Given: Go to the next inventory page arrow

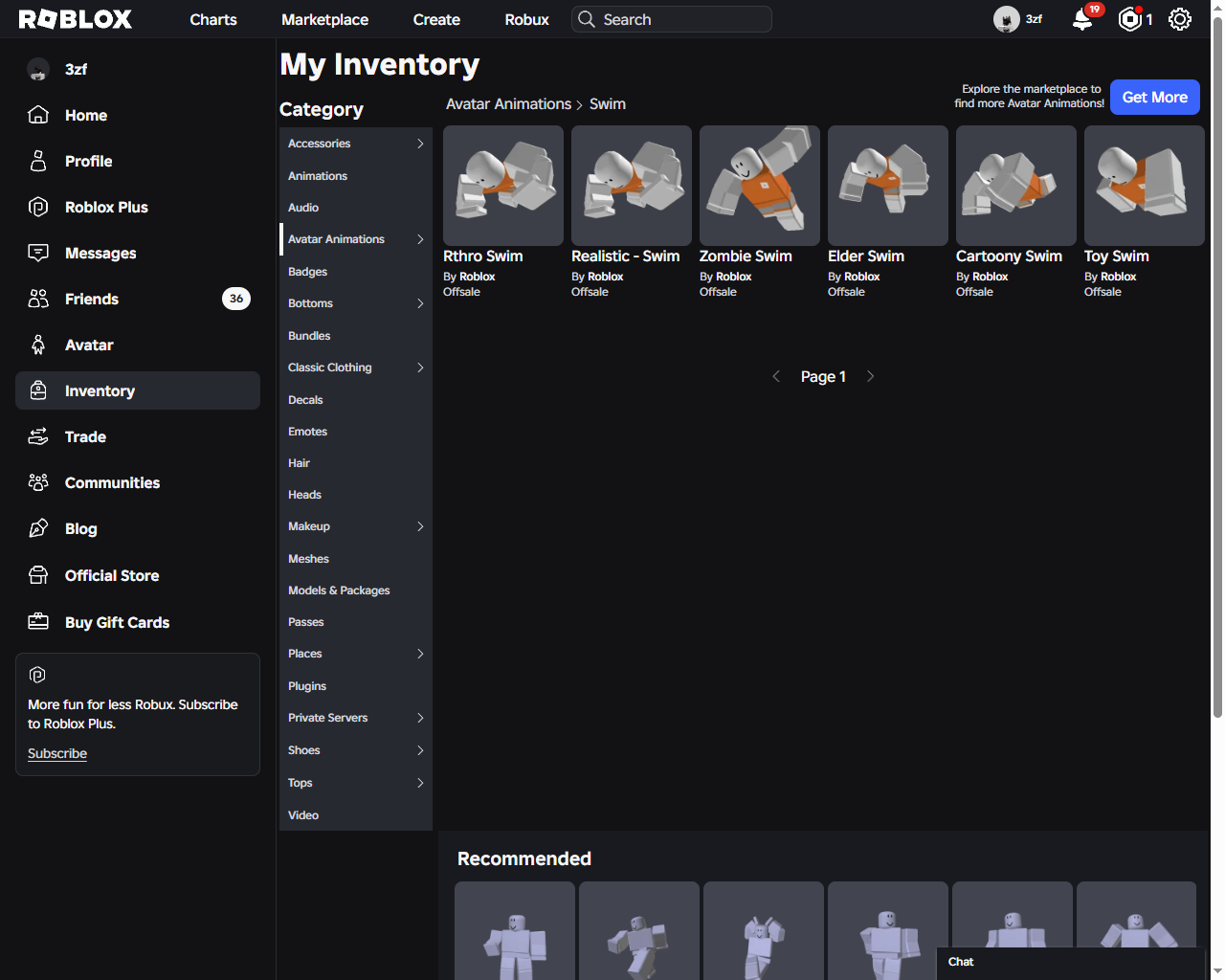Looking at the screenshot, I should click(x=870, y=376).
